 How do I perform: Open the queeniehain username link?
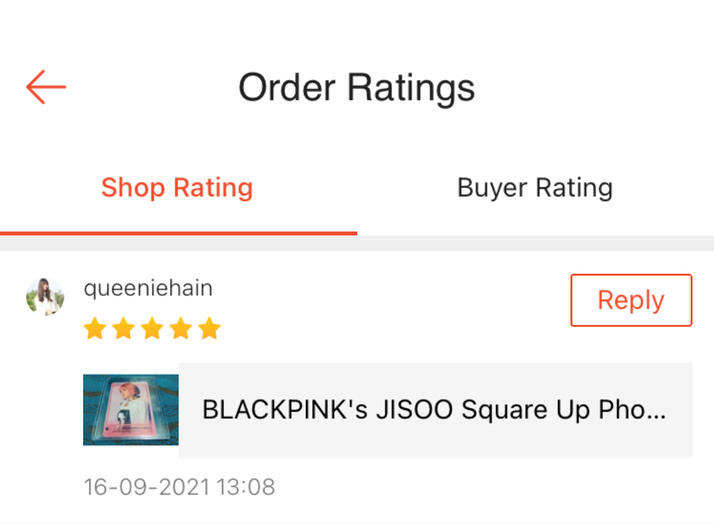[x=148, y=288]
